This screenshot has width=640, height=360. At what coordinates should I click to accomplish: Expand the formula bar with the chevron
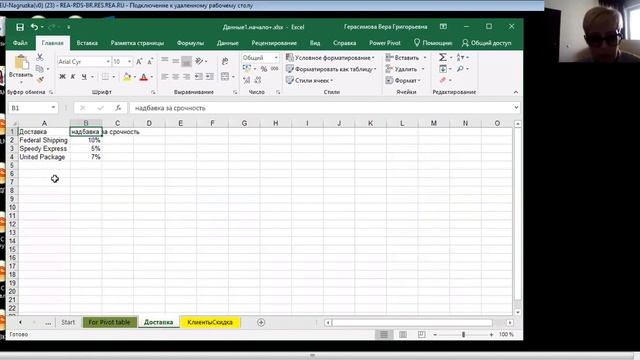[x=516, y=108]
